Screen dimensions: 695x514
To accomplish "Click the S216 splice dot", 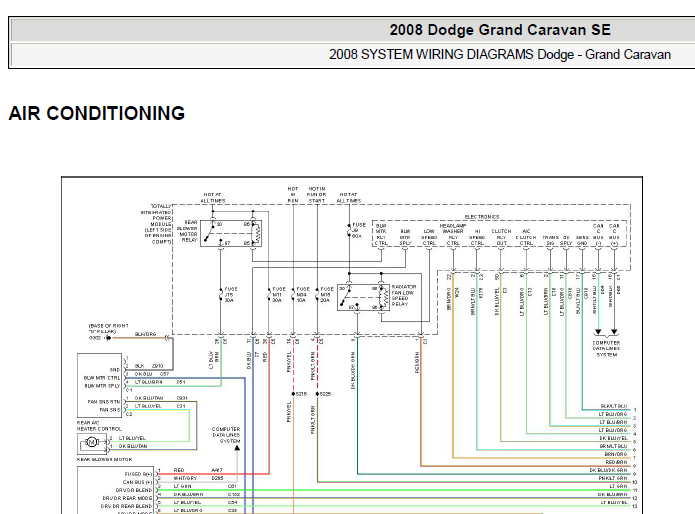I will click(x=293, y=394).
